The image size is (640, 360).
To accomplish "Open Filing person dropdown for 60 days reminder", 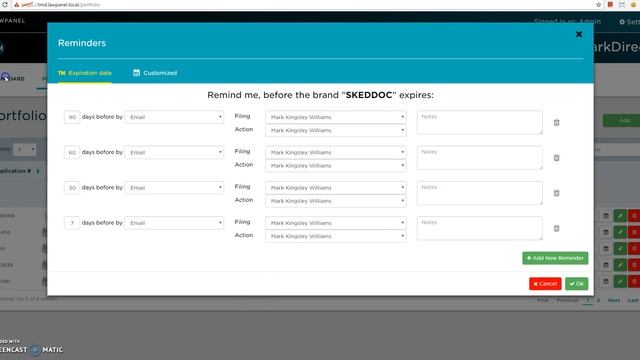I will click(336, 152).
